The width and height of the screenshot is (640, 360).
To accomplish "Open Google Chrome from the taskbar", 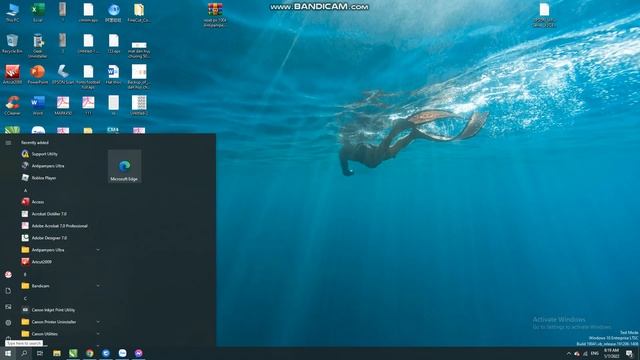I will click(90, 353).
